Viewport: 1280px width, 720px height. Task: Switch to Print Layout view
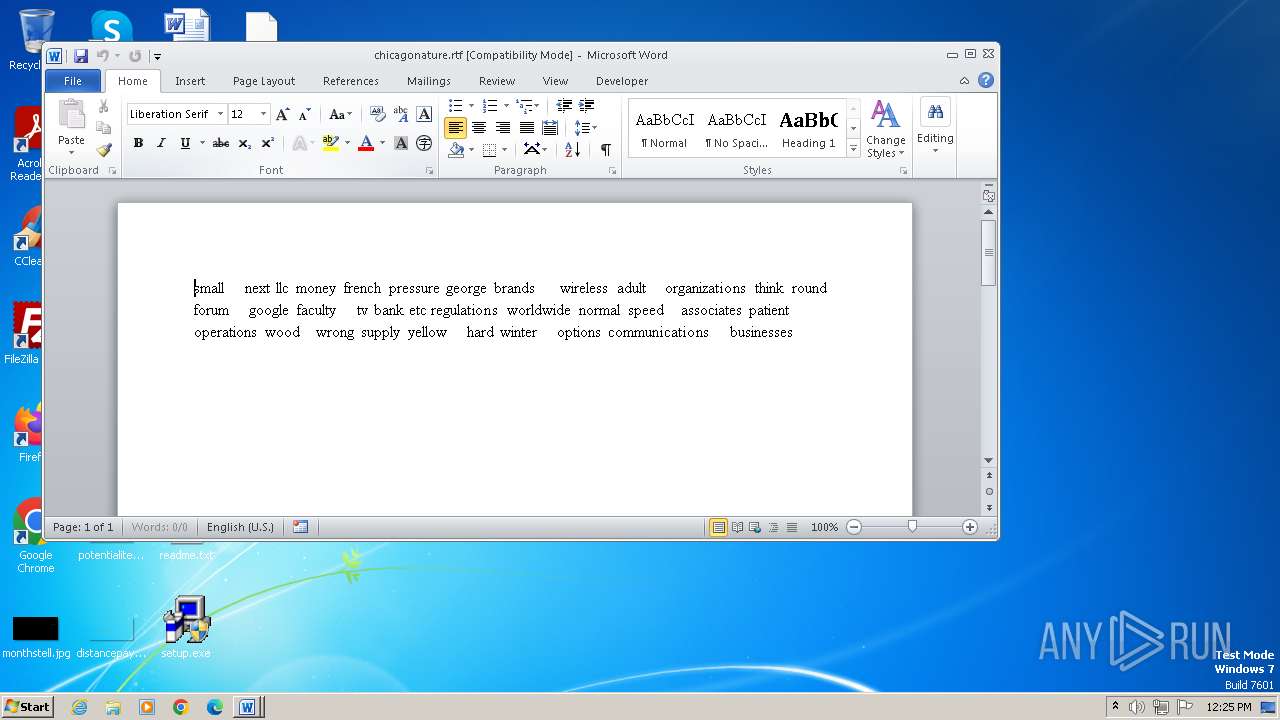tap(718, 527)
